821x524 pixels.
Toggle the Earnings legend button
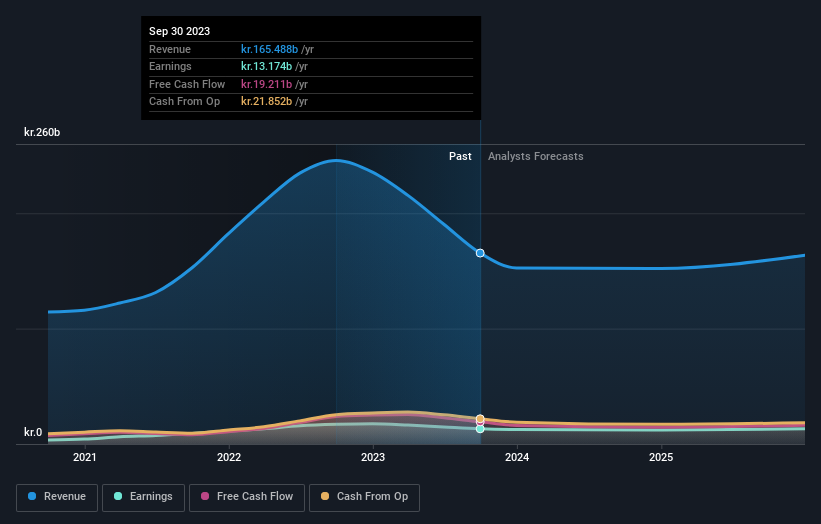point(143,497)
